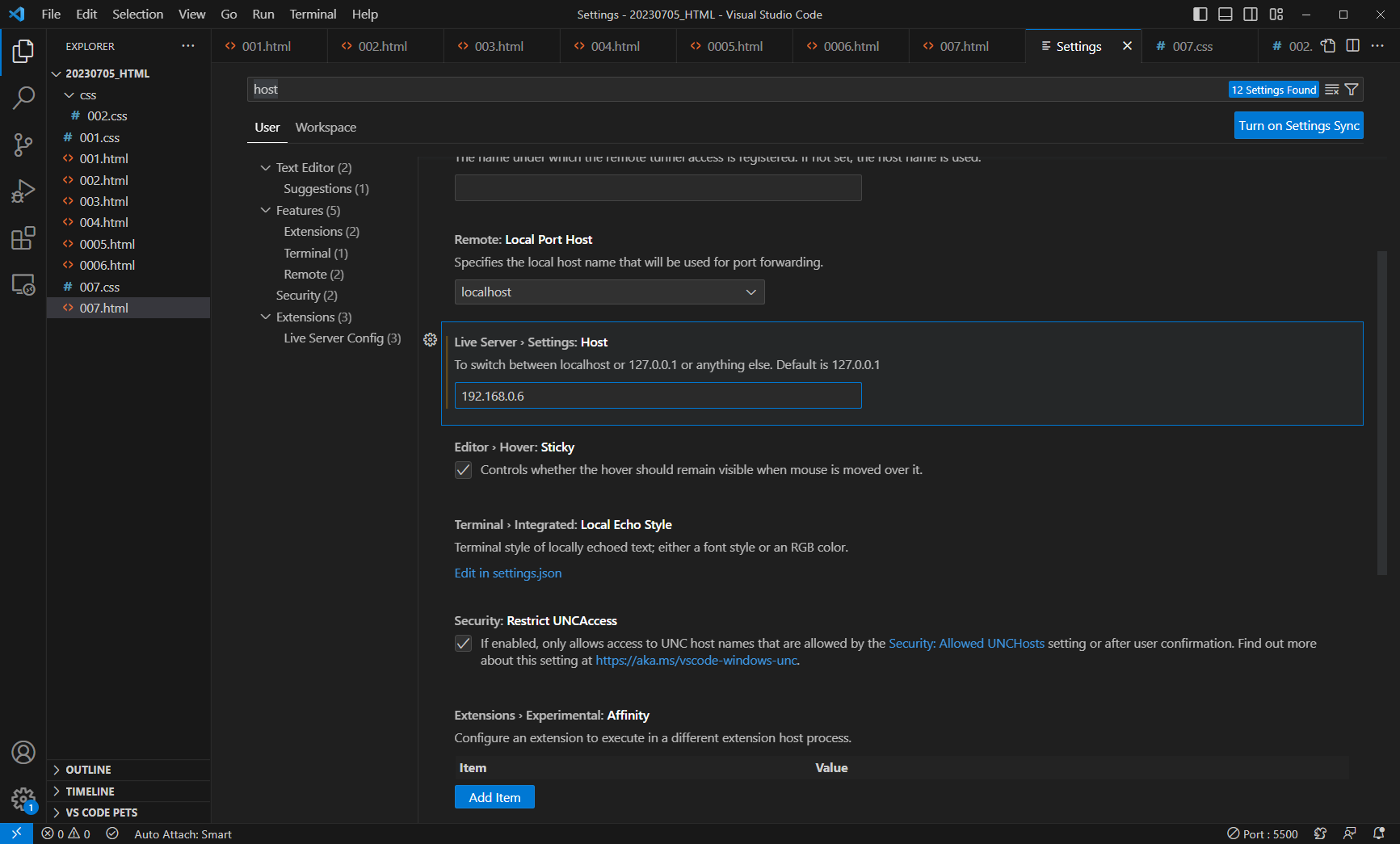
Task: Toggle Primary Side Bar layout icon
Action: click(1200, 15)
